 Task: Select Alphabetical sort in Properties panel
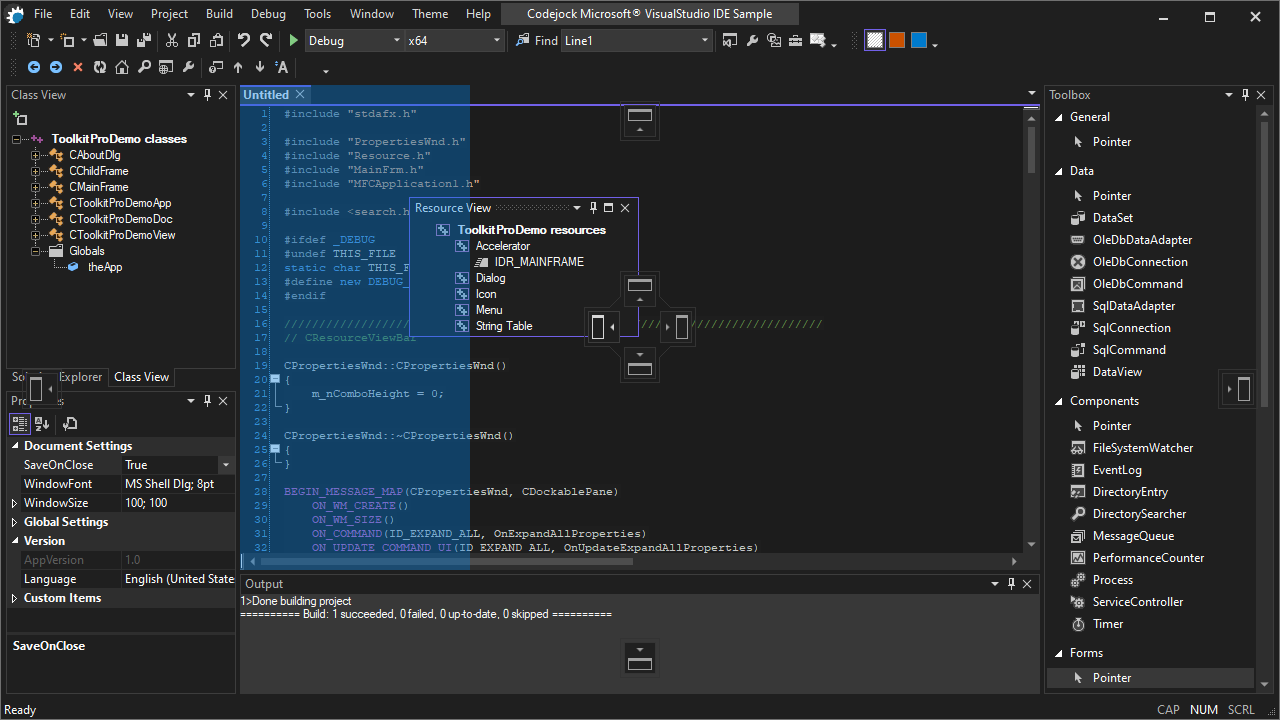point(42,423)
